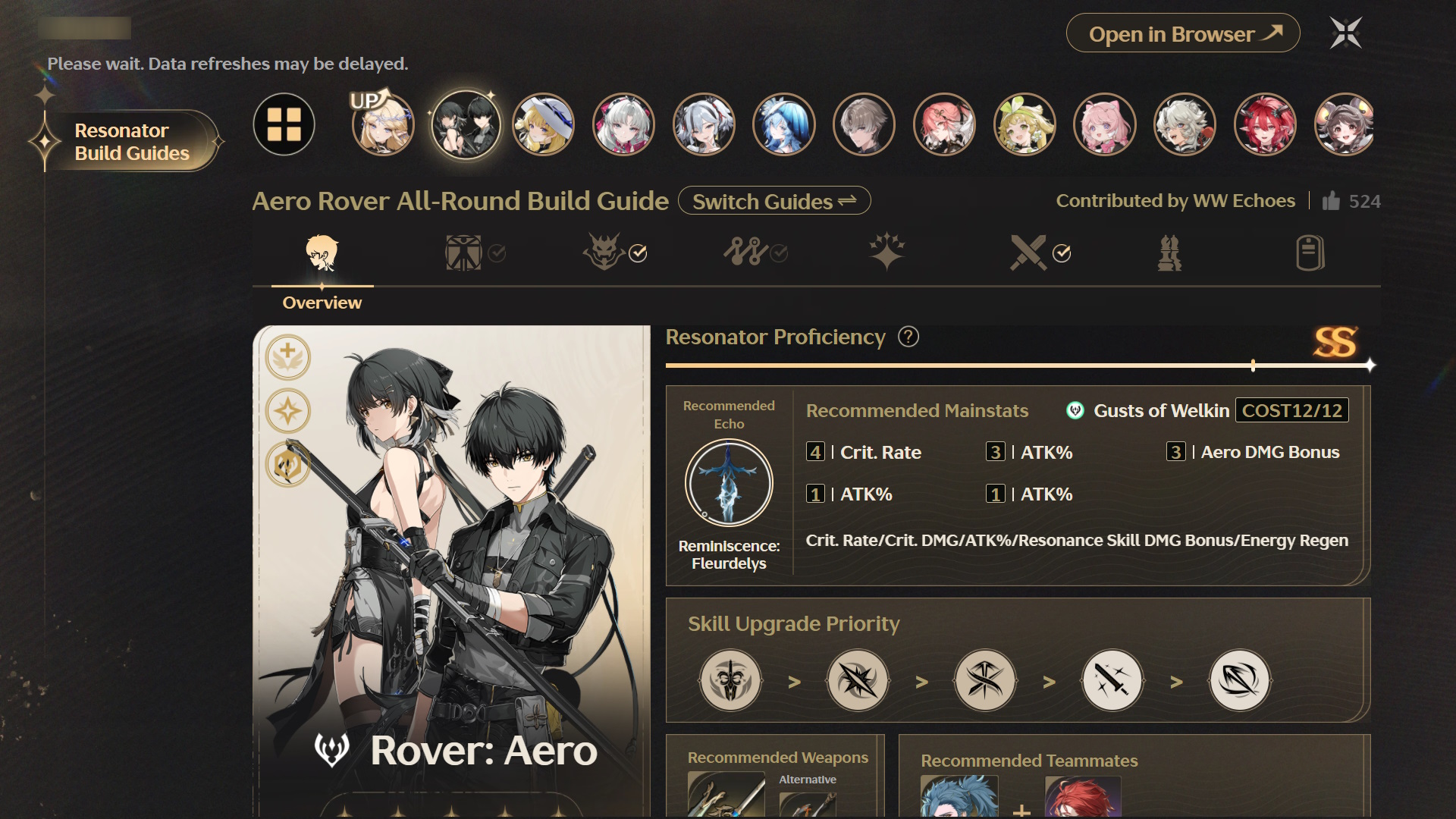Screen dimensions: 1456x819
Task: Open the scroll notes tab icon
Action: 1310,253
